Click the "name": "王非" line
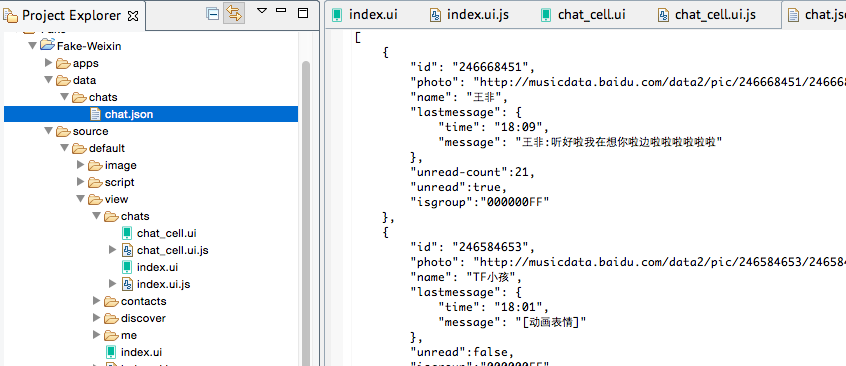 click(459, 98)
